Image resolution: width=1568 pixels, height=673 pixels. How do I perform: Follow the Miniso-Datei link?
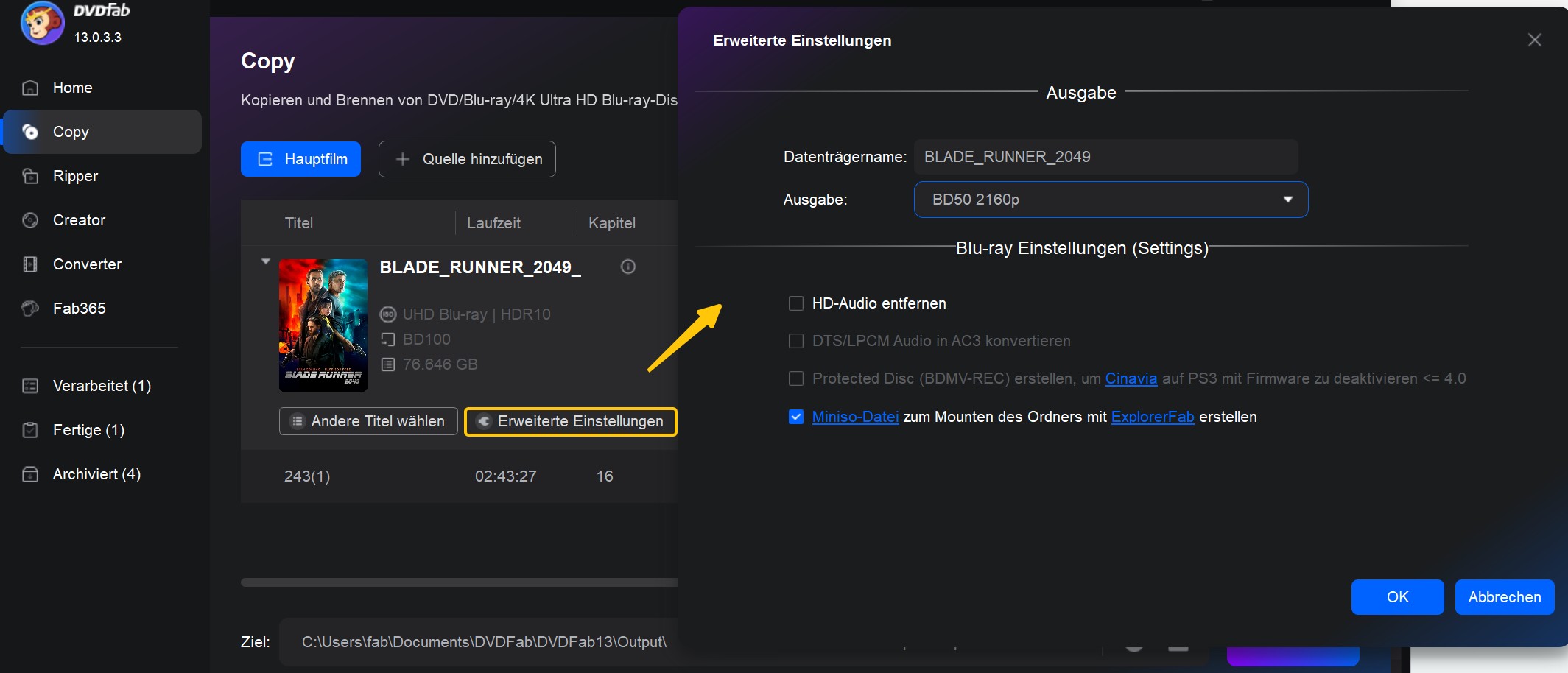click(855, 417)
